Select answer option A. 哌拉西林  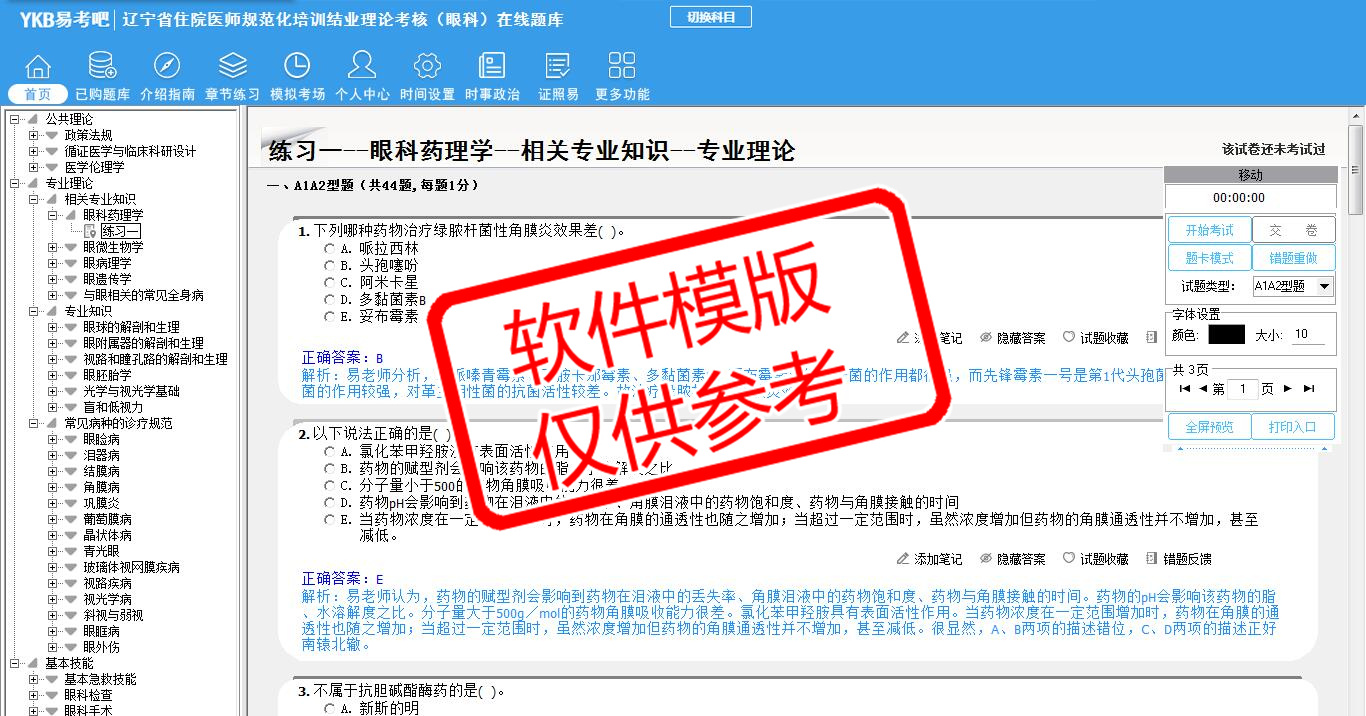[330, 249]
